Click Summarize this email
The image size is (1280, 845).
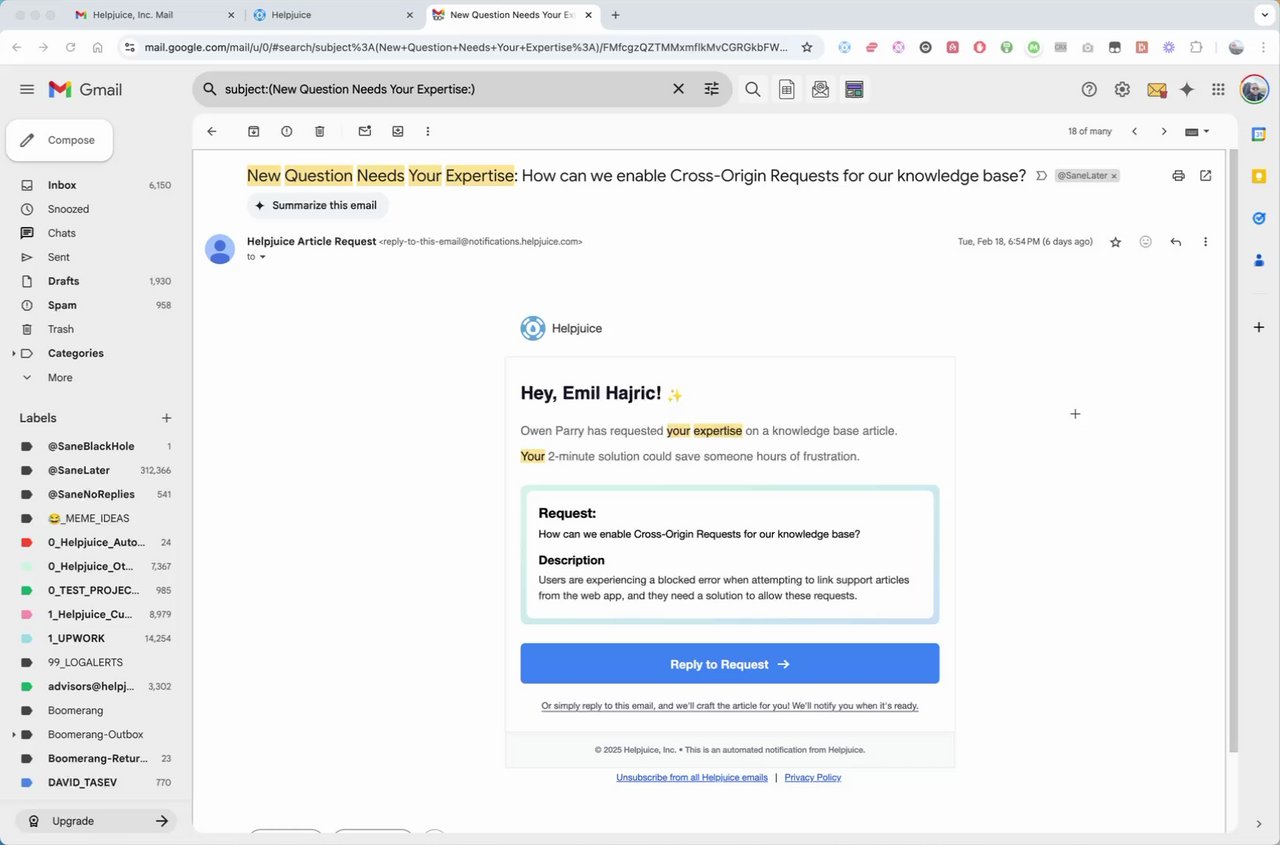317,205
